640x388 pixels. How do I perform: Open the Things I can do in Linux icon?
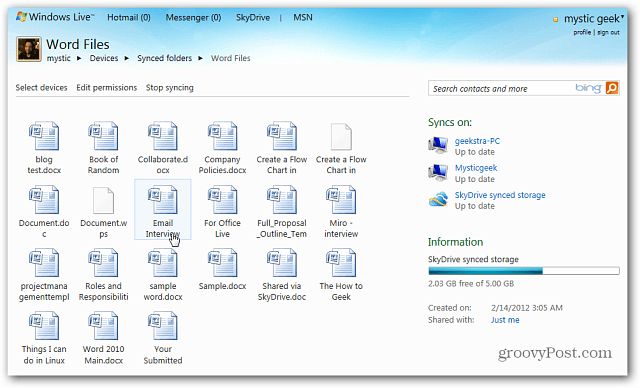click(x=44, y=326)
